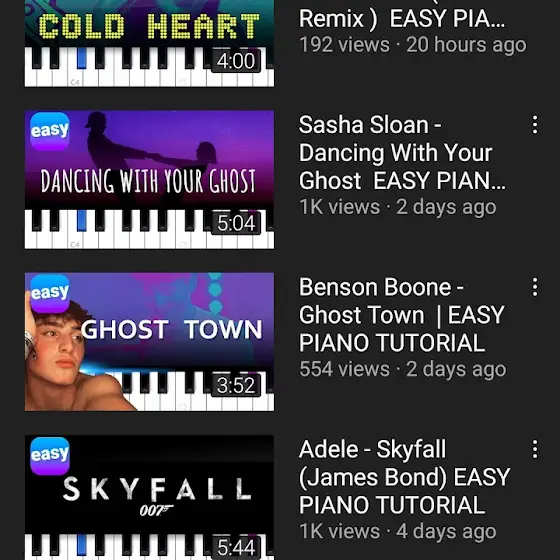Viewport: 560px width, 560px height.
Task: Click the easy badge on Ghost Town thumbnail
Action: point(50,293)
